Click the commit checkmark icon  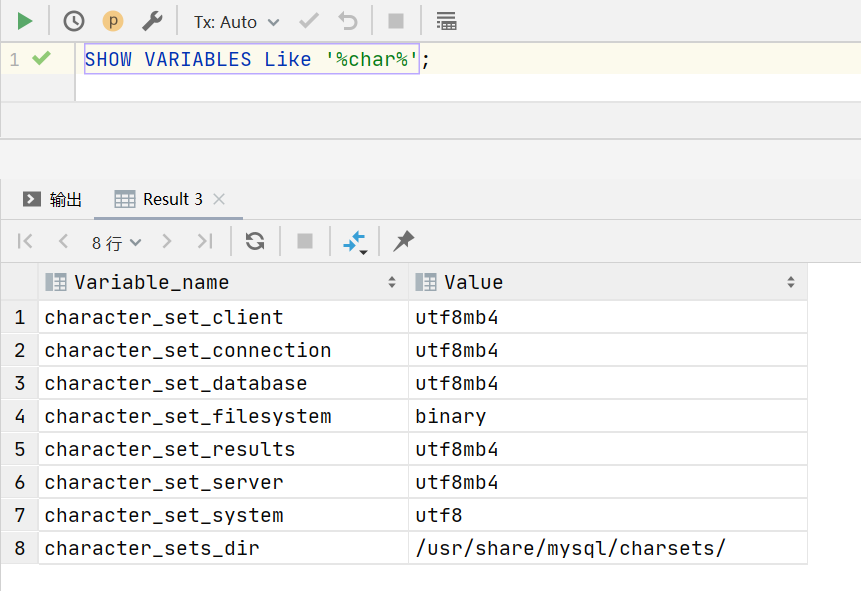click(309, 21)
